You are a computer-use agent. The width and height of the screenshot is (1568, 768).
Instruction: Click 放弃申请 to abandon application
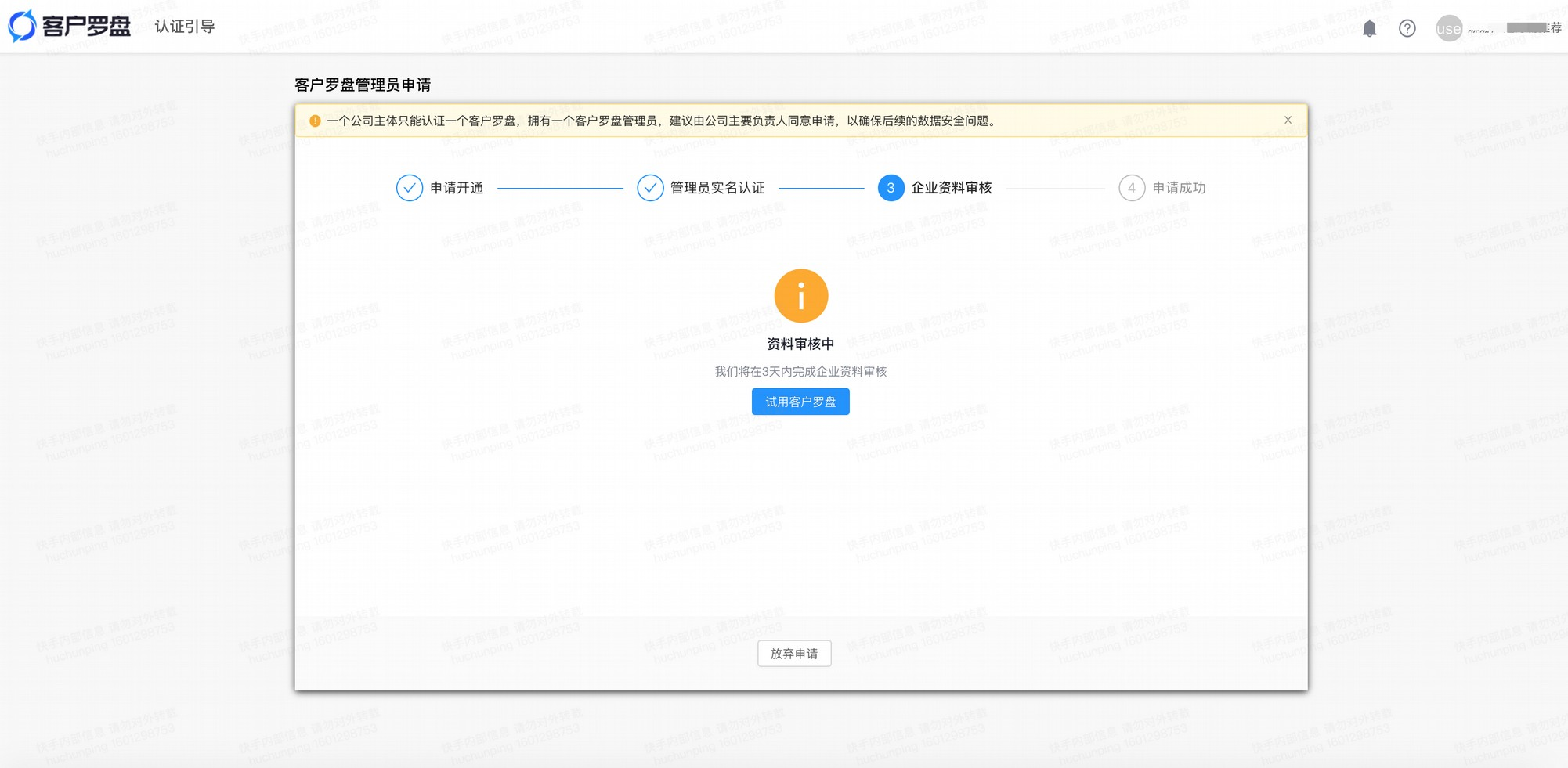tap(794, 653)
